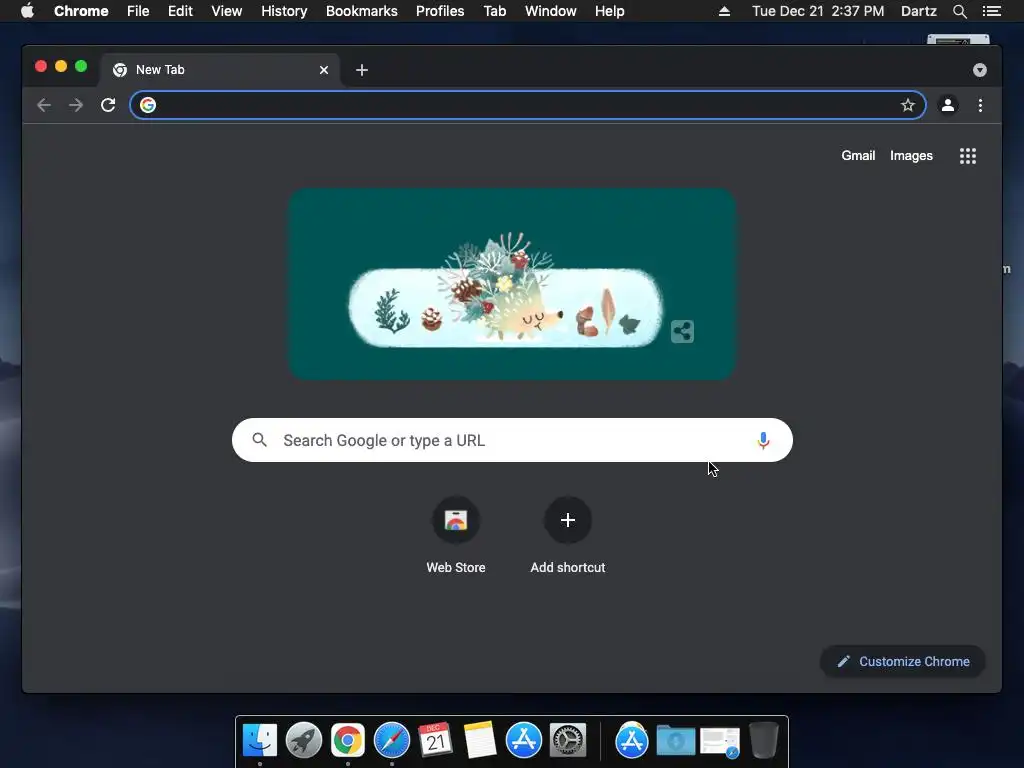Open the View menu
Viewport: 1024px width, 768px height.
click(x=227, y=11)
